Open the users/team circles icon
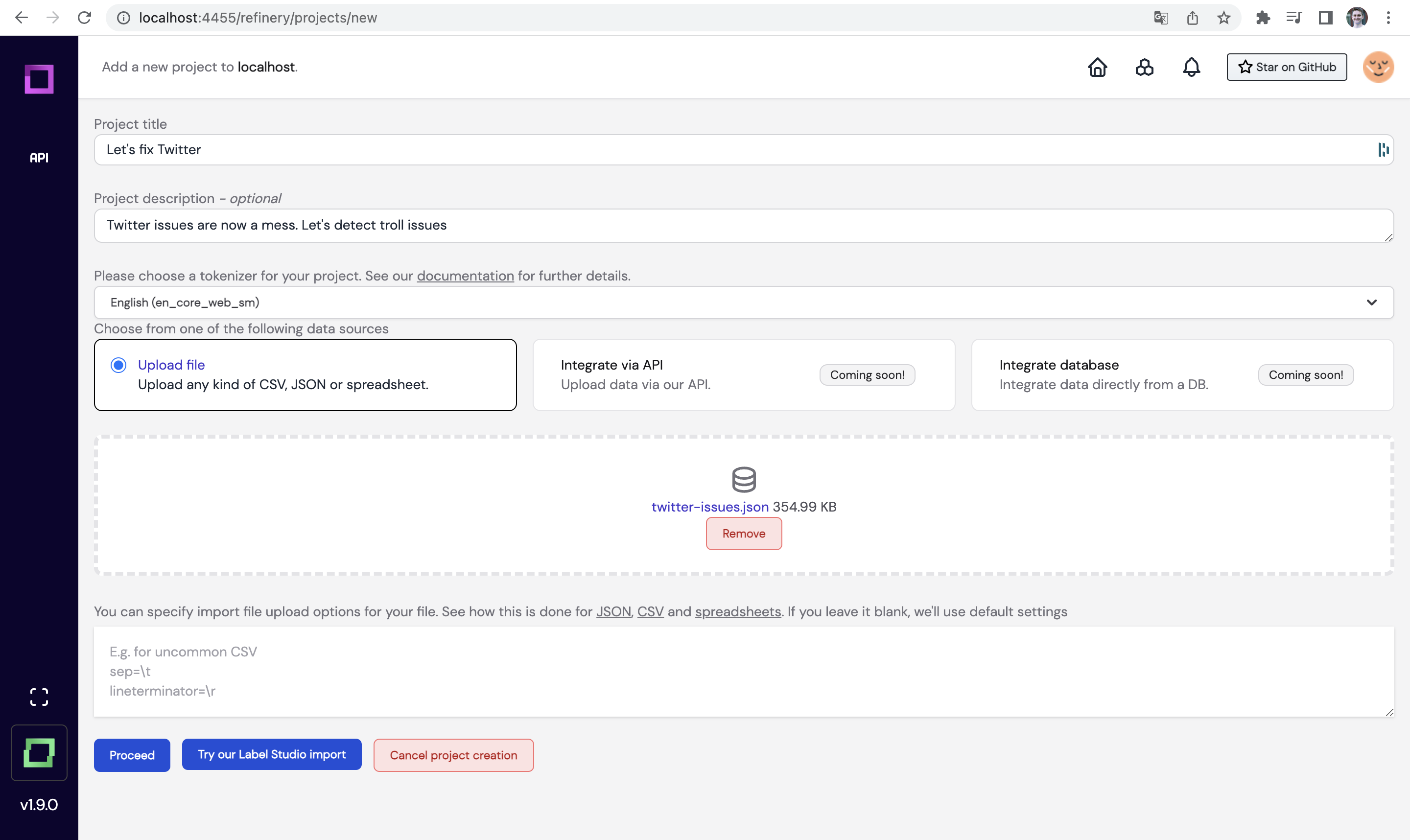Image resolution: width=1410 pixels, height=840 pixels. (1144, 68)
